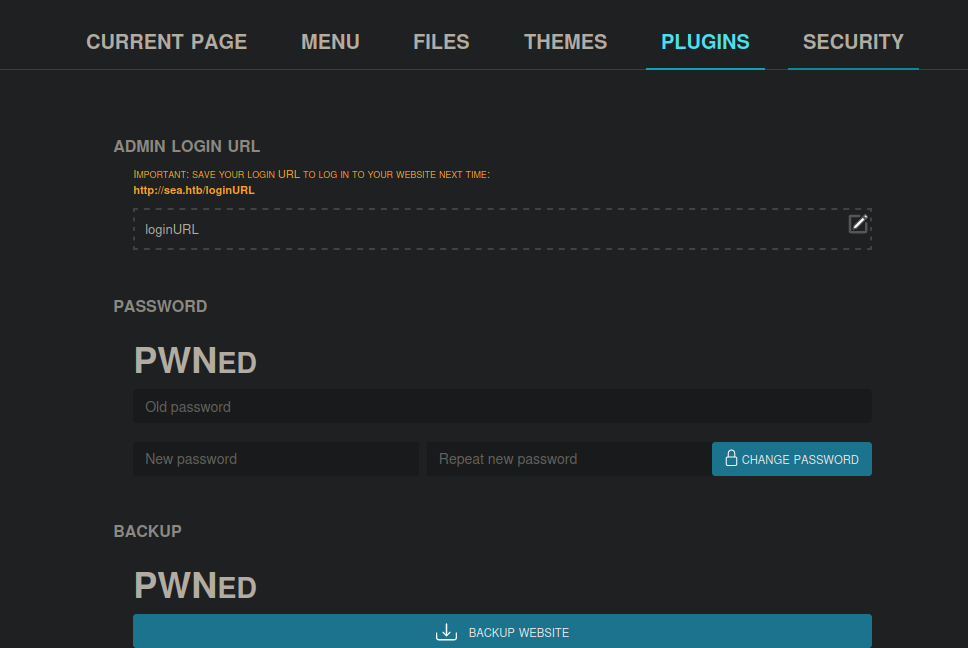
Task: Open the Current Page tab
Action: pos(166,42)
